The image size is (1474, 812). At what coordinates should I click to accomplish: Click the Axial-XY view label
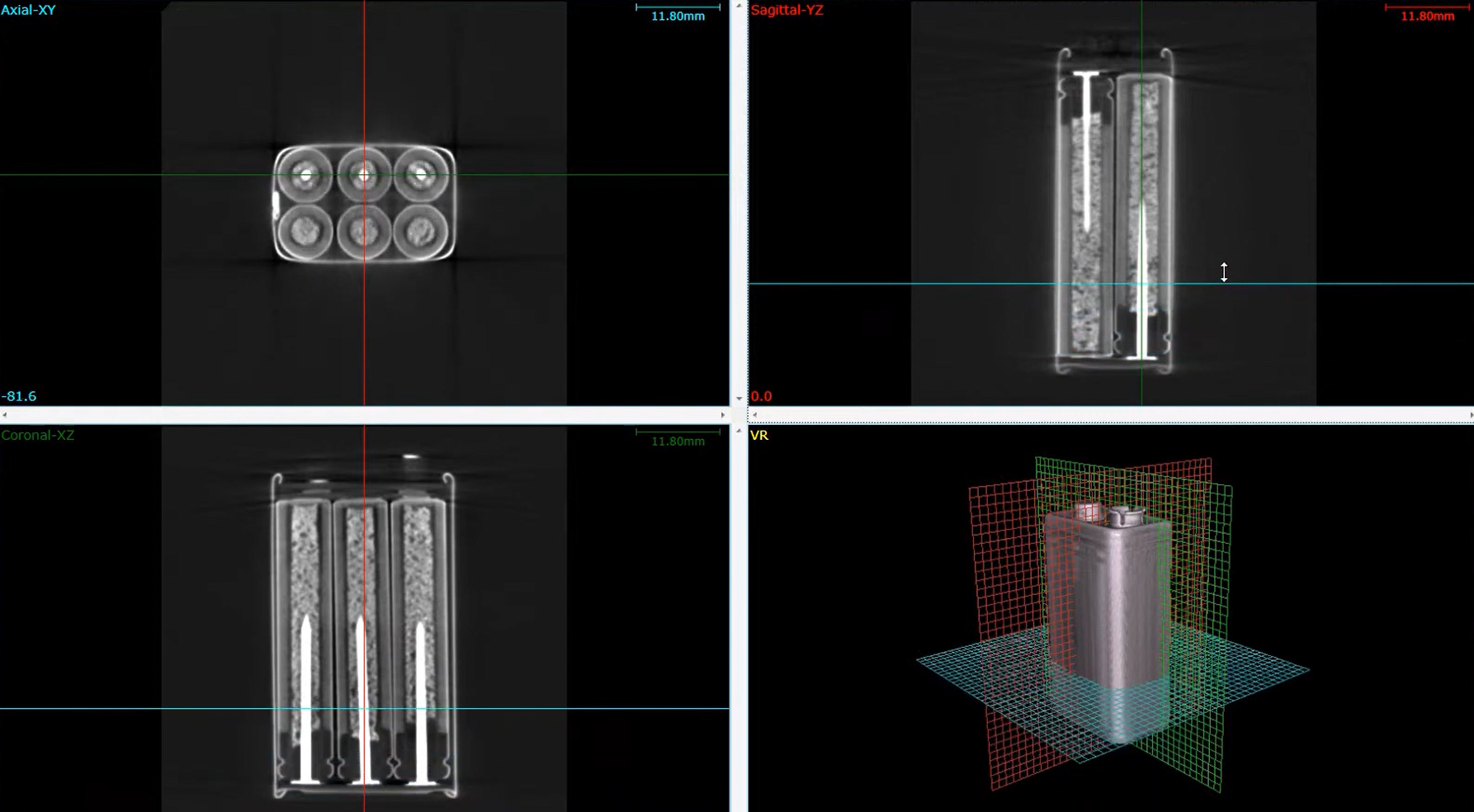28,10
